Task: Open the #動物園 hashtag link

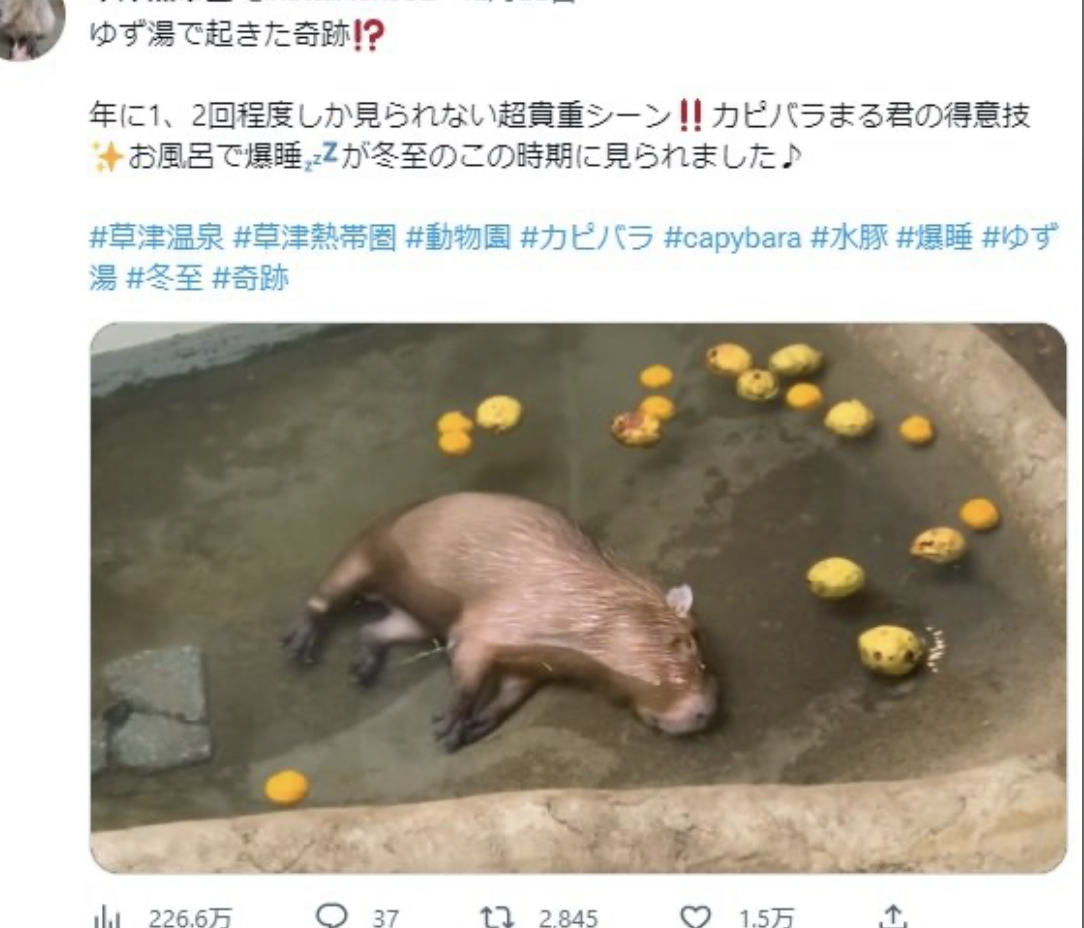Action: point(458,237)
